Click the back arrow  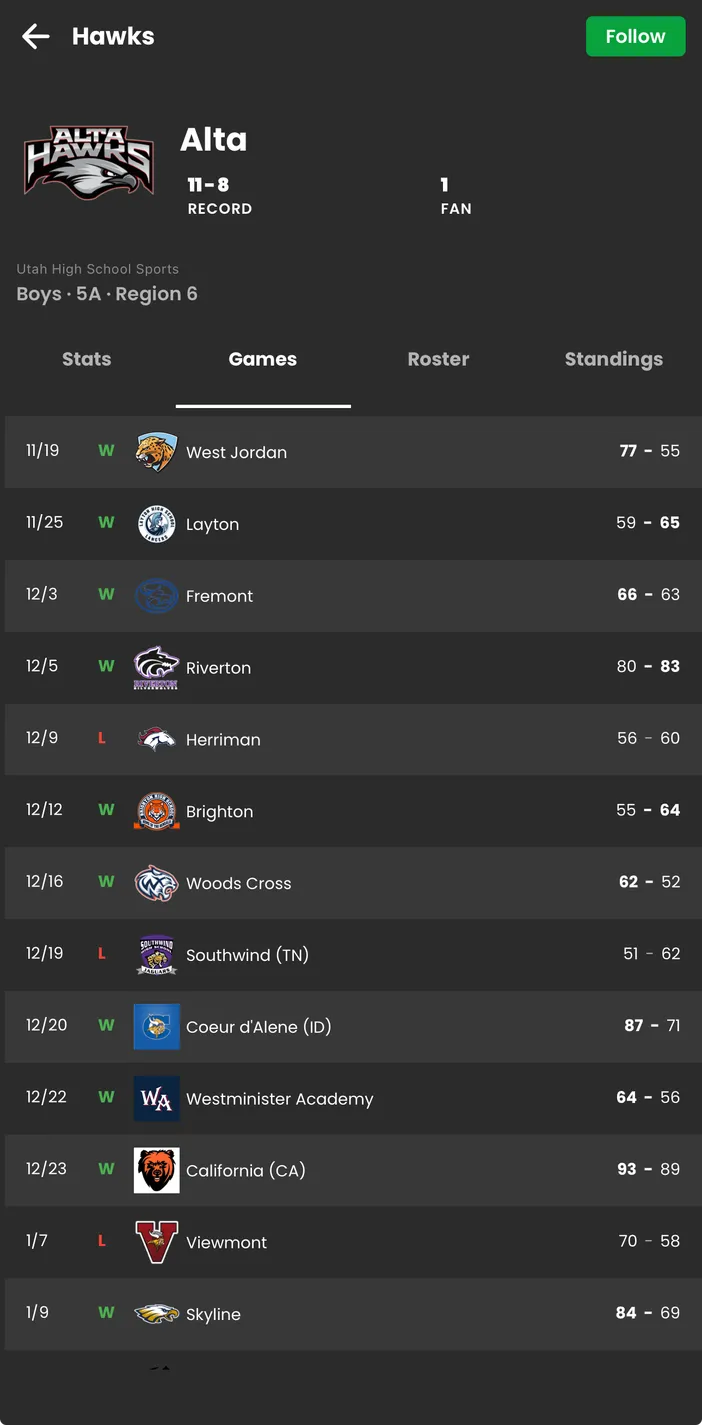[35, 36]
